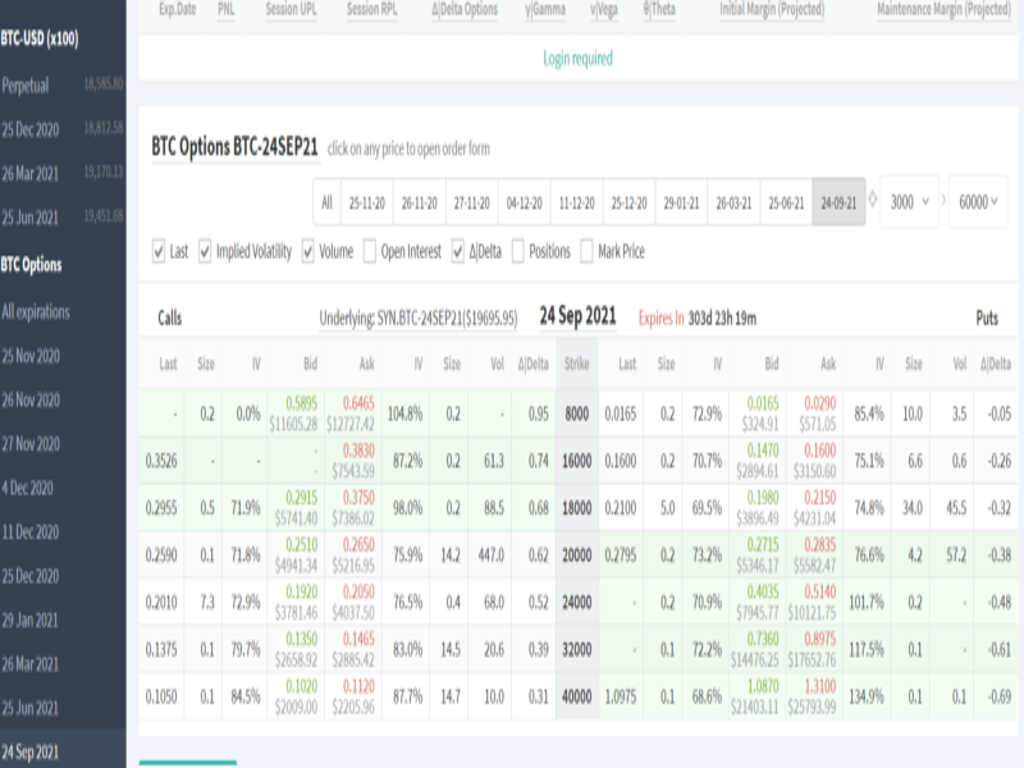The image size is (1024, 768).
Task: Open the 3000 minimum strike dropdown
Action: coord(909,202)
